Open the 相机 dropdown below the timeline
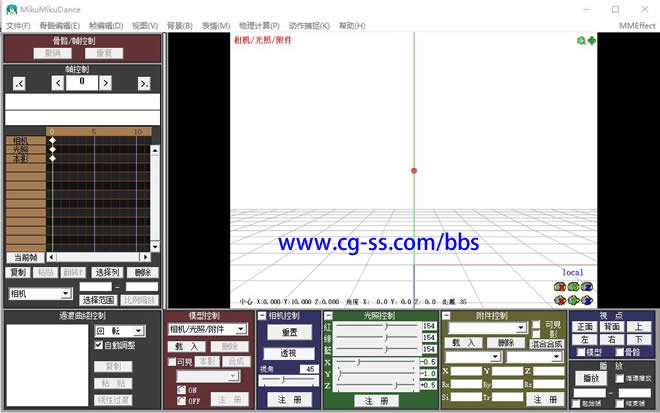The width and height of the screenshot is (660, 413). [66, 294]
